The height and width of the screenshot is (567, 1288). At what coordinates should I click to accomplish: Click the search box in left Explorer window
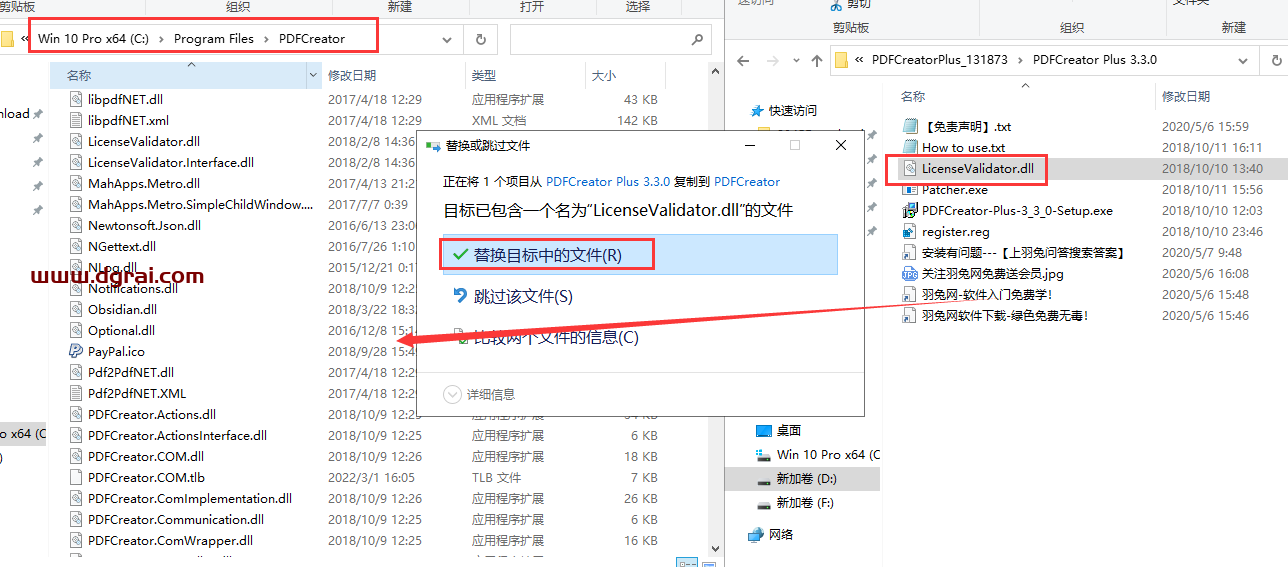612,39
